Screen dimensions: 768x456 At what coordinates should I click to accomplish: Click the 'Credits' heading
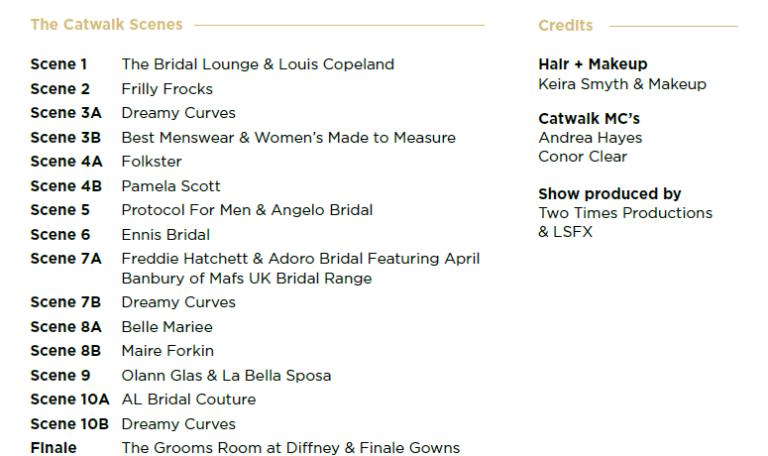[x=565, y=25]
